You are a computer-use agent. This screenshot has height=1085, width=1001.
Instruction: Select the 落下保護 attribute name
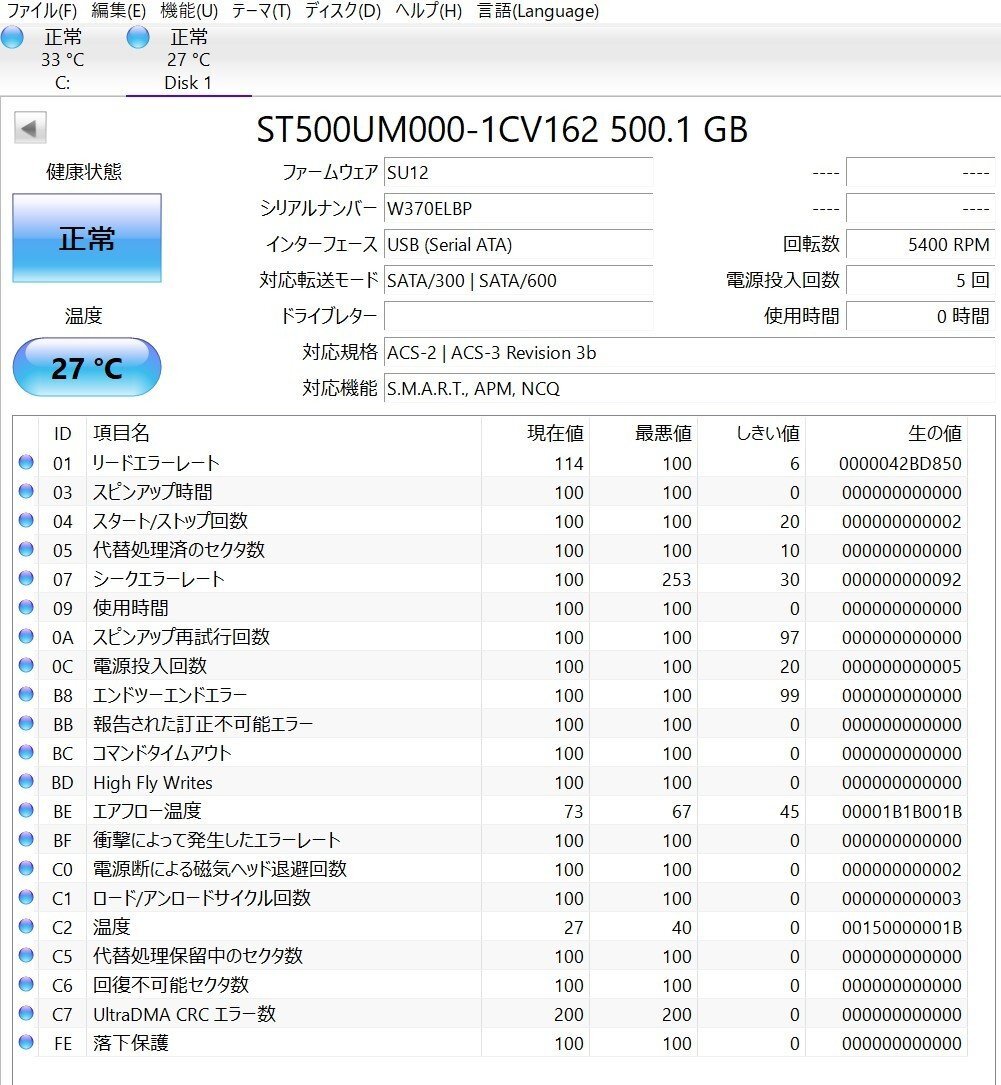pos(131,1043)
